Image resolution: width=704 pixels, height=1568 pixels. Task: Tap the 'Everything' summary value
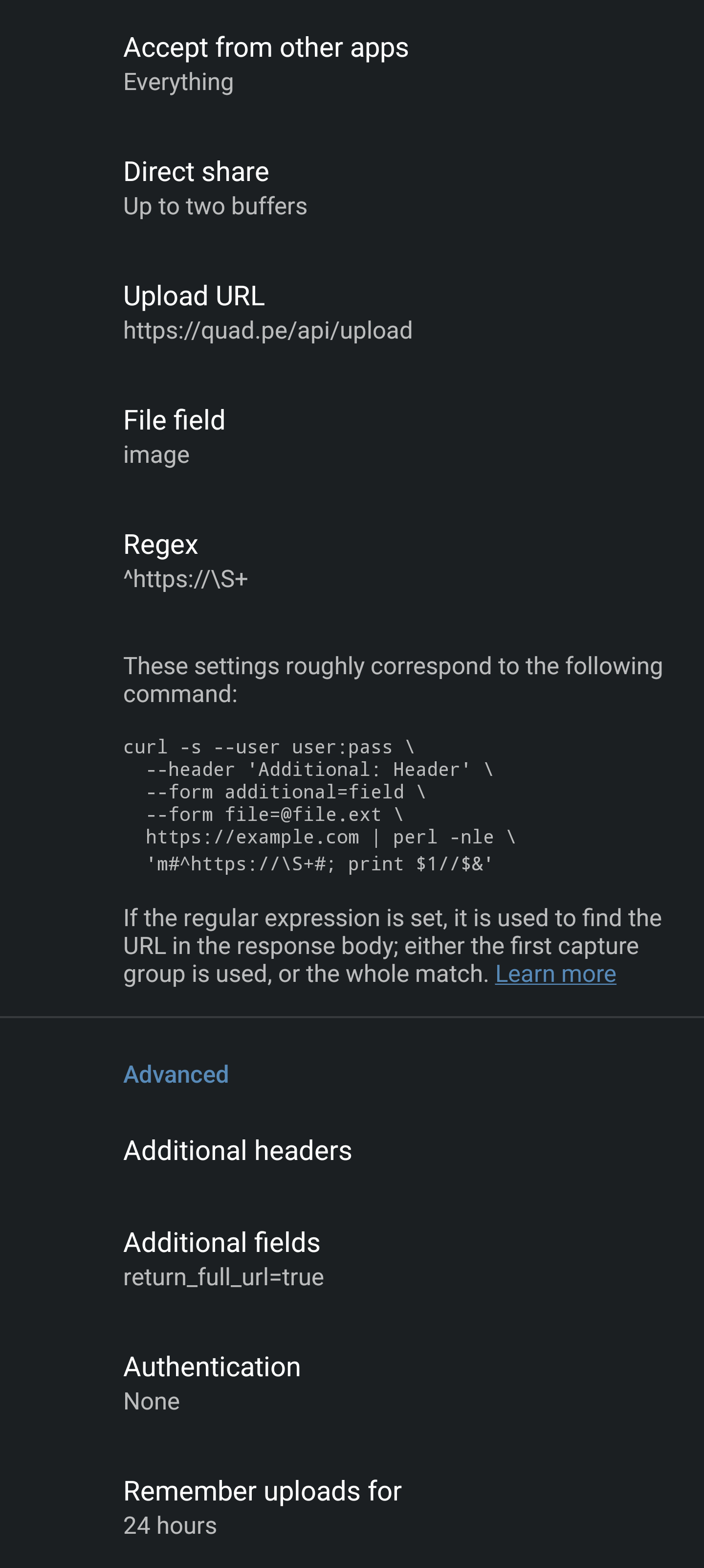pos(178,82)
